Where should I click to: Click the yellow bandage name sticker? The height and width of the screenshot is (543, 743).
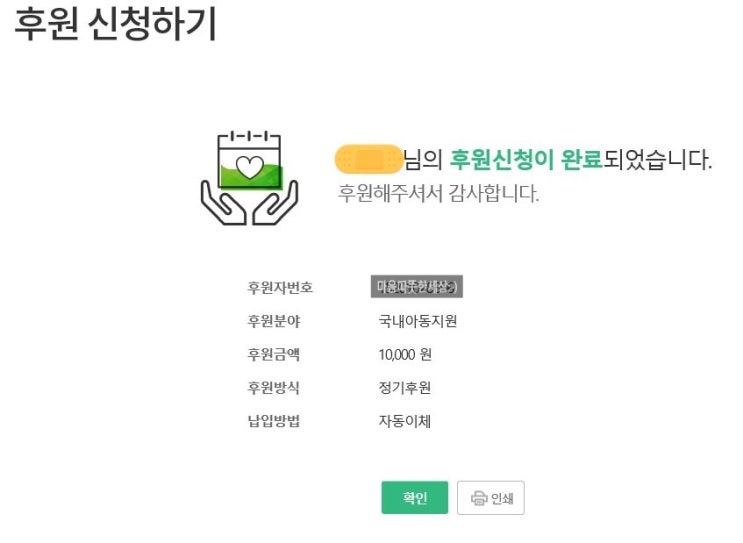click(x=368, y=158)
